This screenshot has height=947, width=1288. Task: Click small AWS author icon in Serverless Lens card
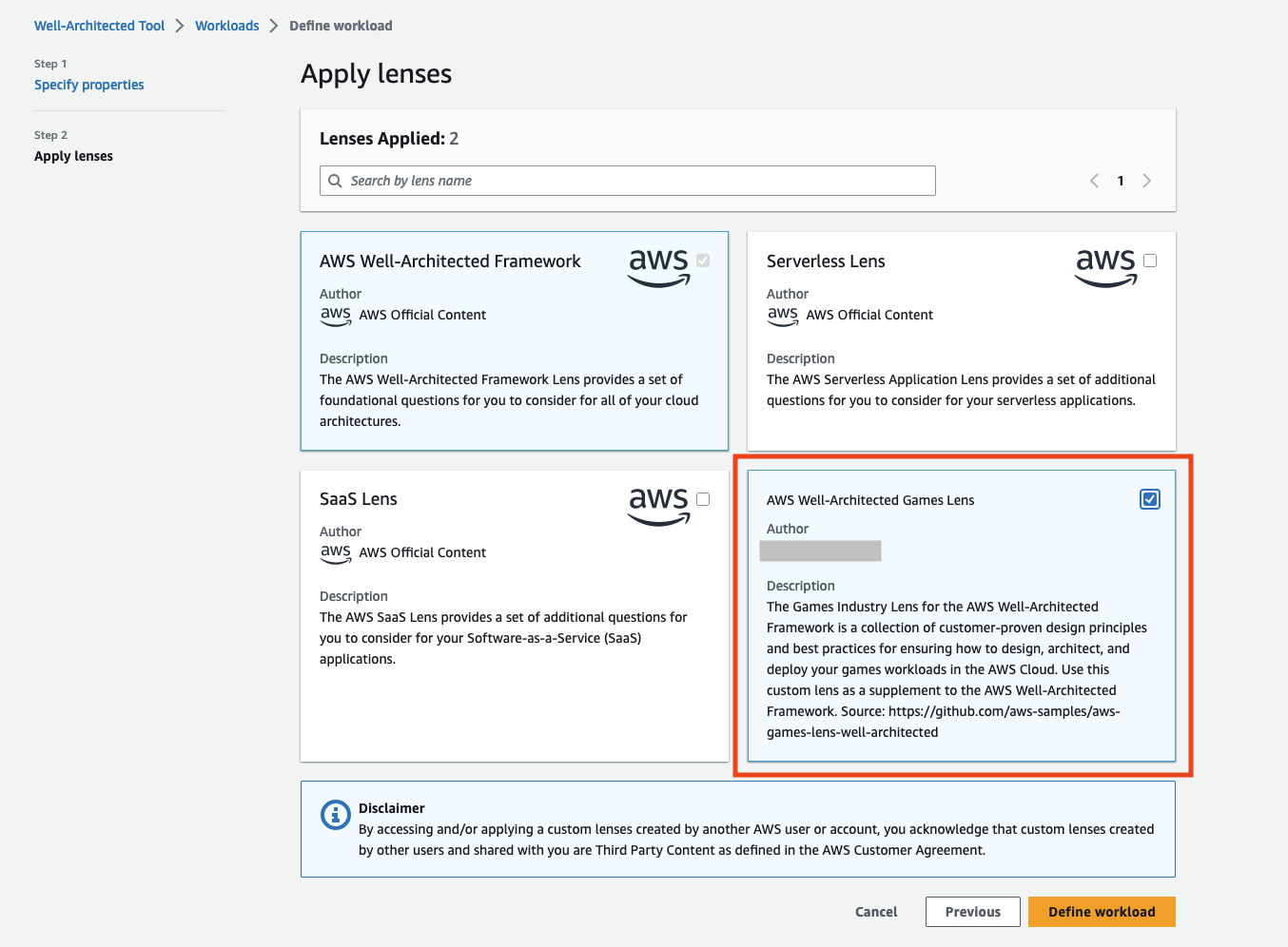(x=783, y=316)
